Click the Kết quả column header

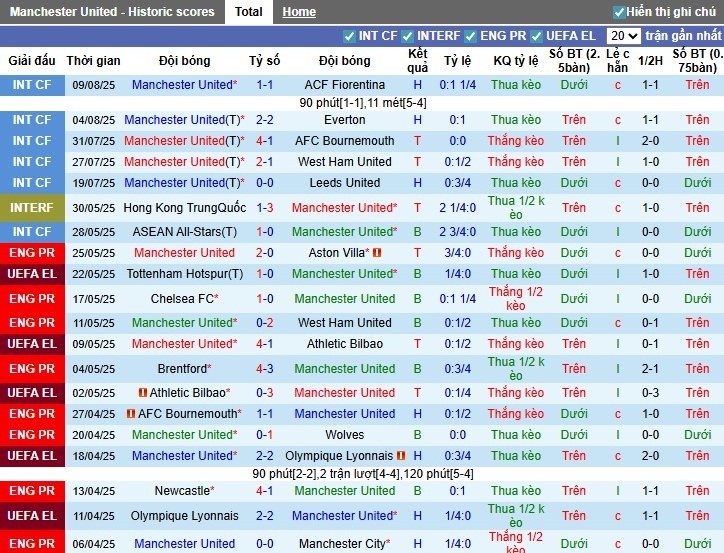(x=417, y=60)
